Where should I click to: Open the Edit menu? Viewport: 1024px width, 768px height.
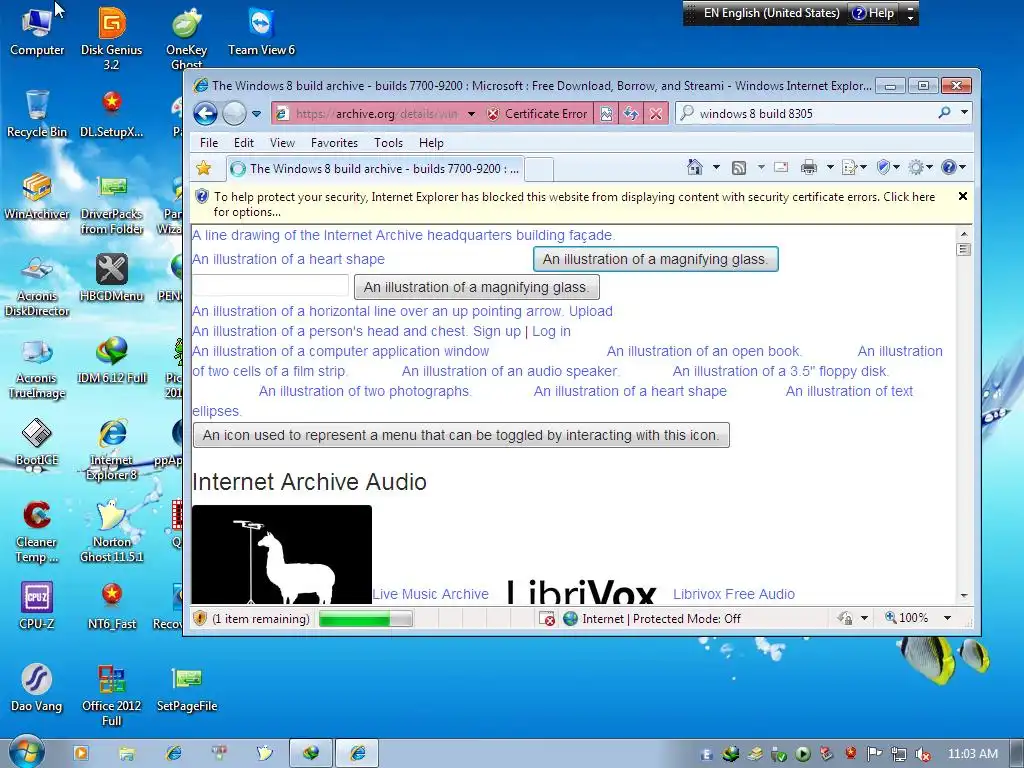(x=244, y=142)
